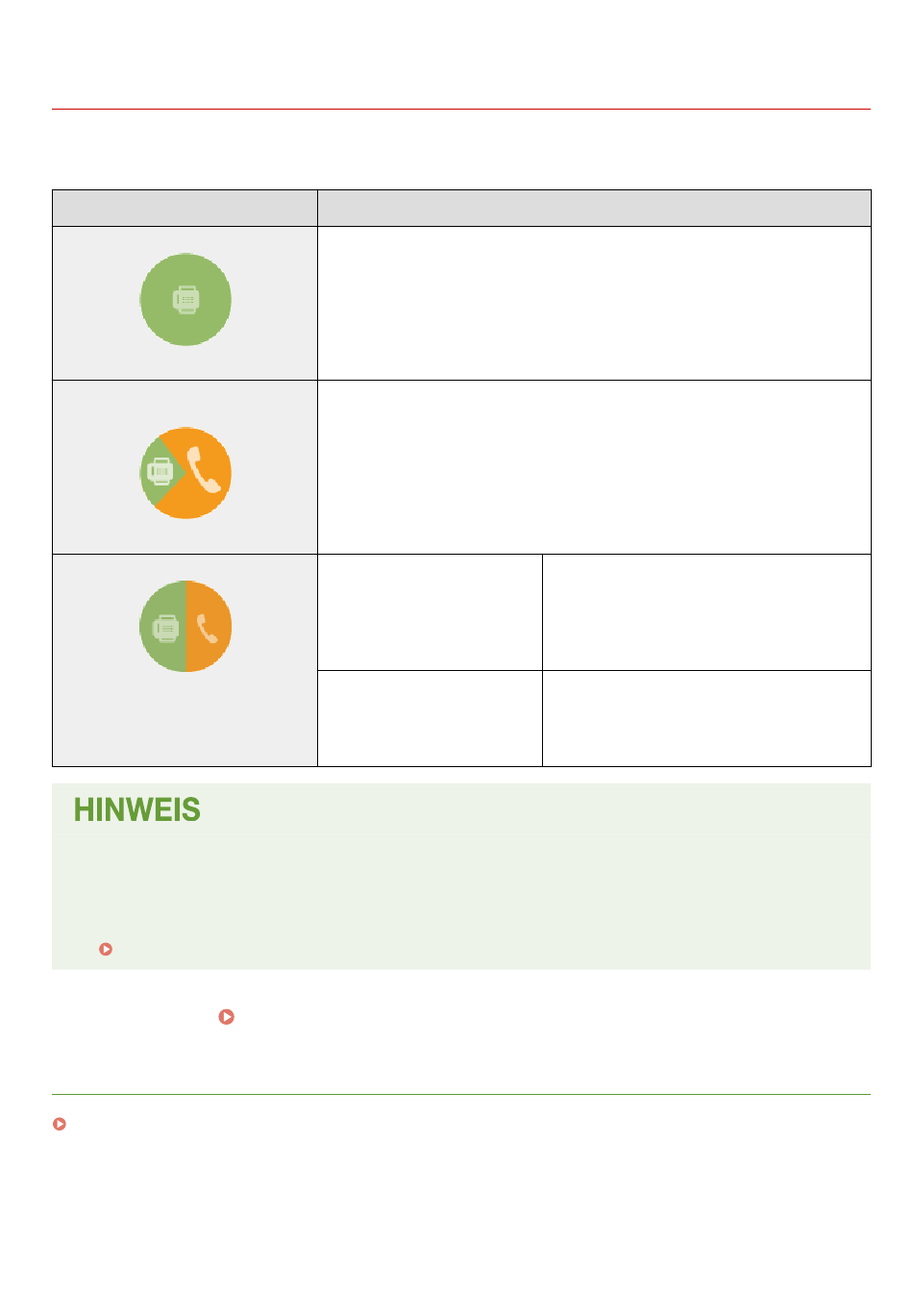Select the left gray table header cell
913x1316 pixels.
185,208
